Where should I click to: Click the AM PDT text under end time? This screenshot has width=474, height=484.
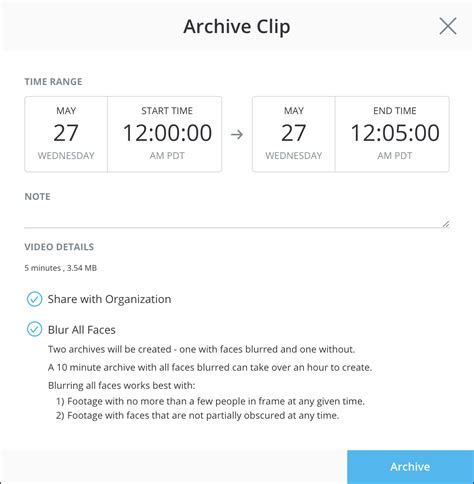(x=395, y=156)
